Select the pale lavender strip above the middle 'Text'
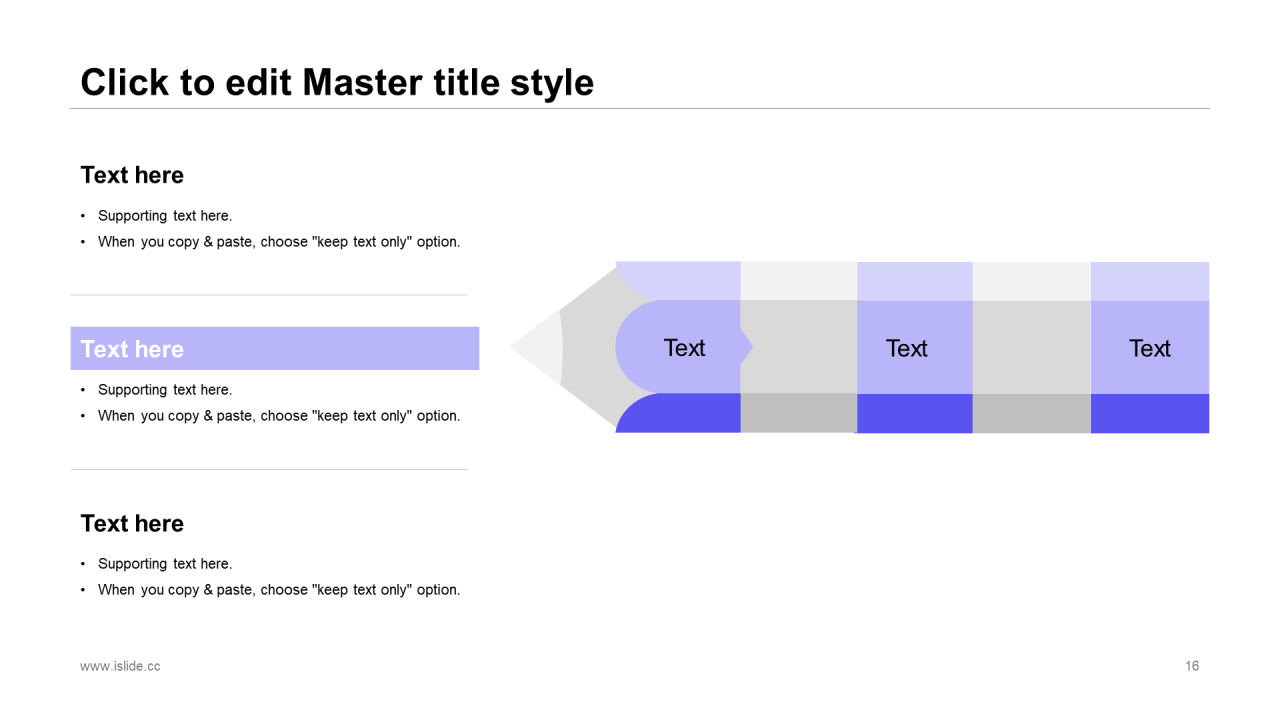The width and height of the screenshot is (1280, 720). tap(915, 281)
